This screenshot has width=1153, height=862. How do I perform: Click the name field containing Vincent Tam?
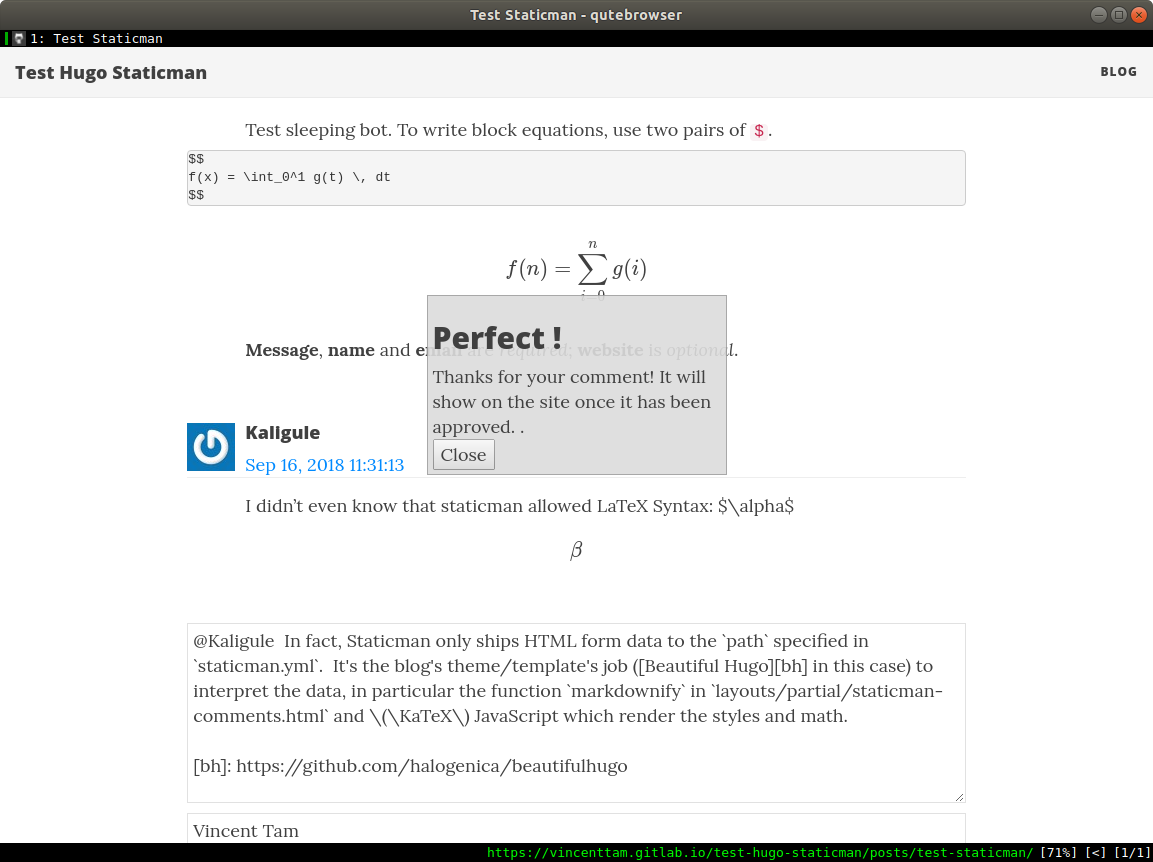[x=575, y=830]
